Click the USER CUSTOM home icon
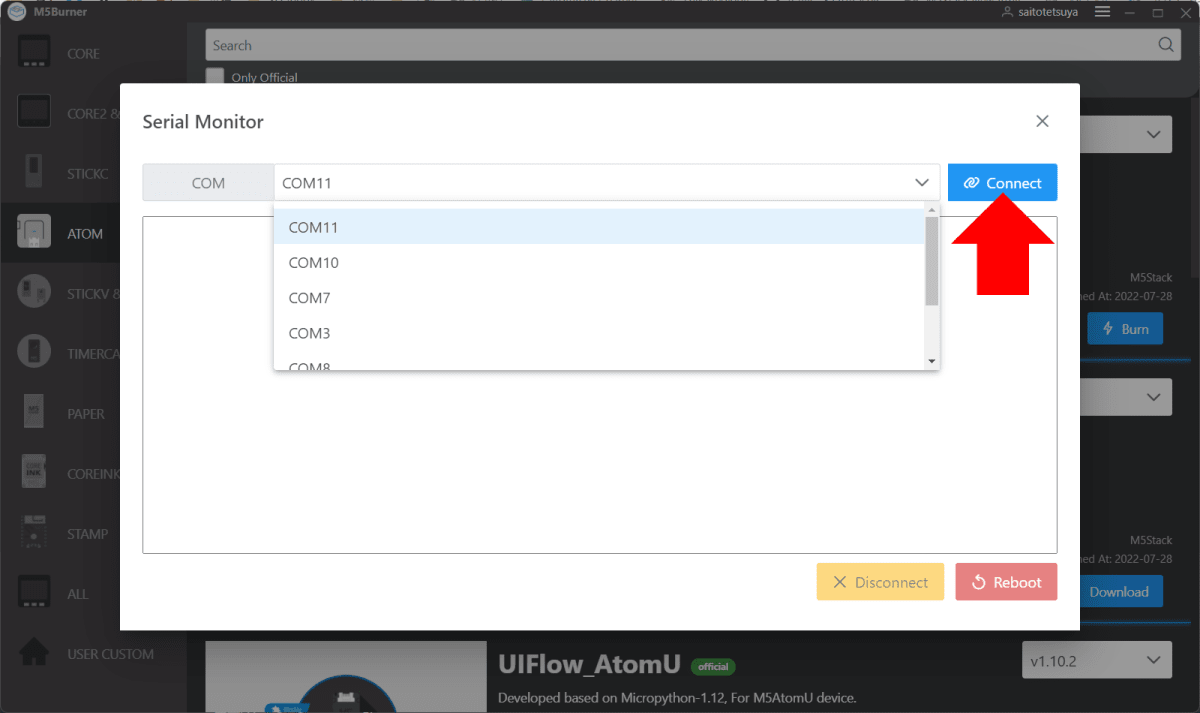Viewport: 1200px width, 713px height. click(34, 651)
